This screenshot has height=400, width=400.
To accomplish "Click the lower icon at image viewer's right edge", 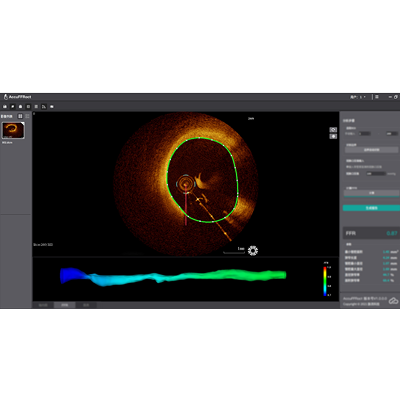I will [333, 136].
